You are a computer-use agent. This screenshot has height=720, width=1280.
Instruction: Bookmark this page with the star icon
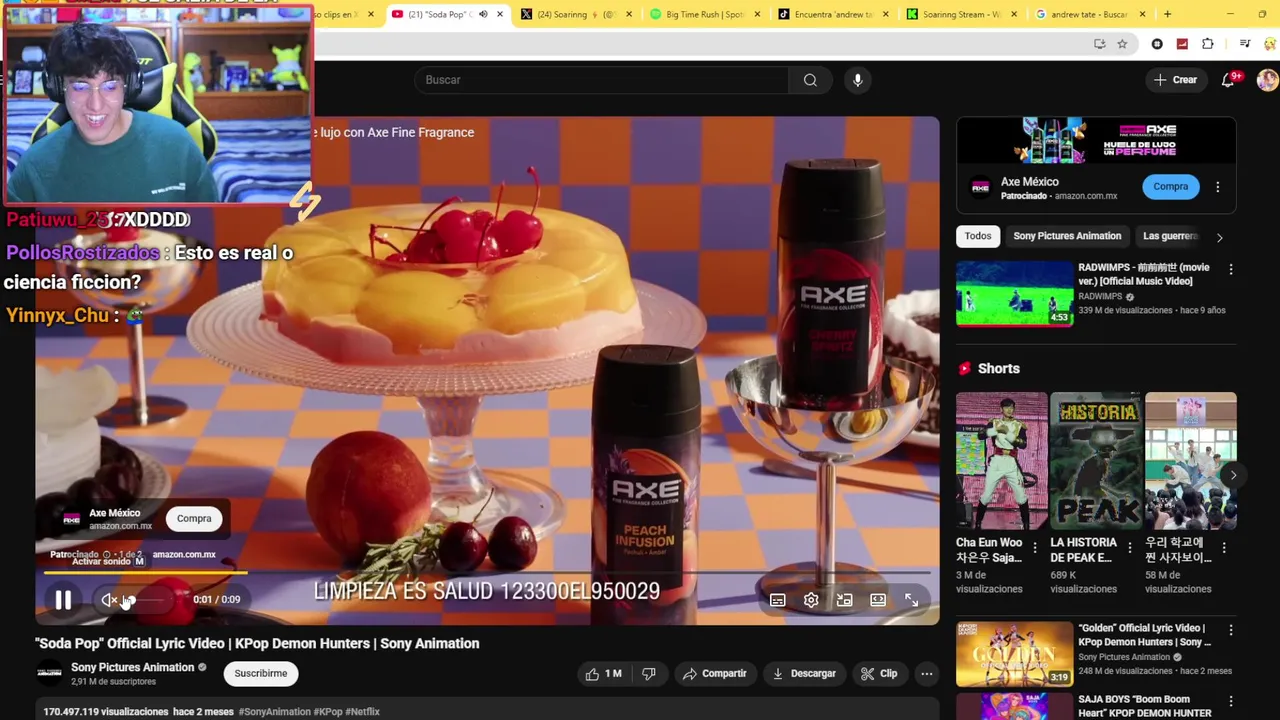pyautogui.click(x=1122, y=44)
